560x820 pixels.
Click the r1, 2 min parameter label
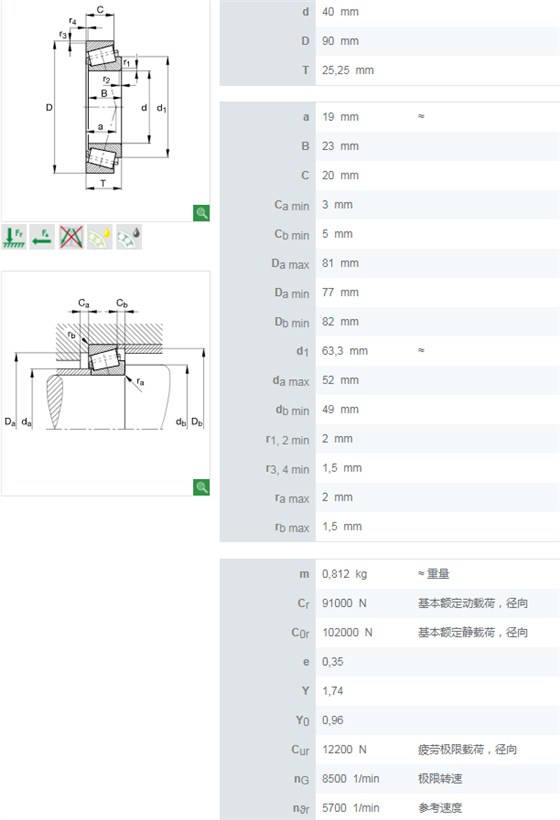click(288, 440)
